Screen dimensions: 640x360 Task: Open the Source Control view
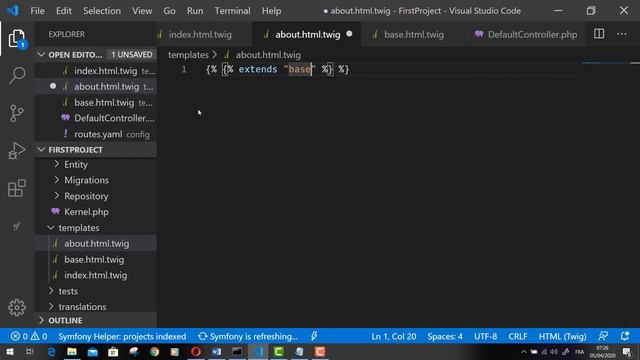coord(17,113)
